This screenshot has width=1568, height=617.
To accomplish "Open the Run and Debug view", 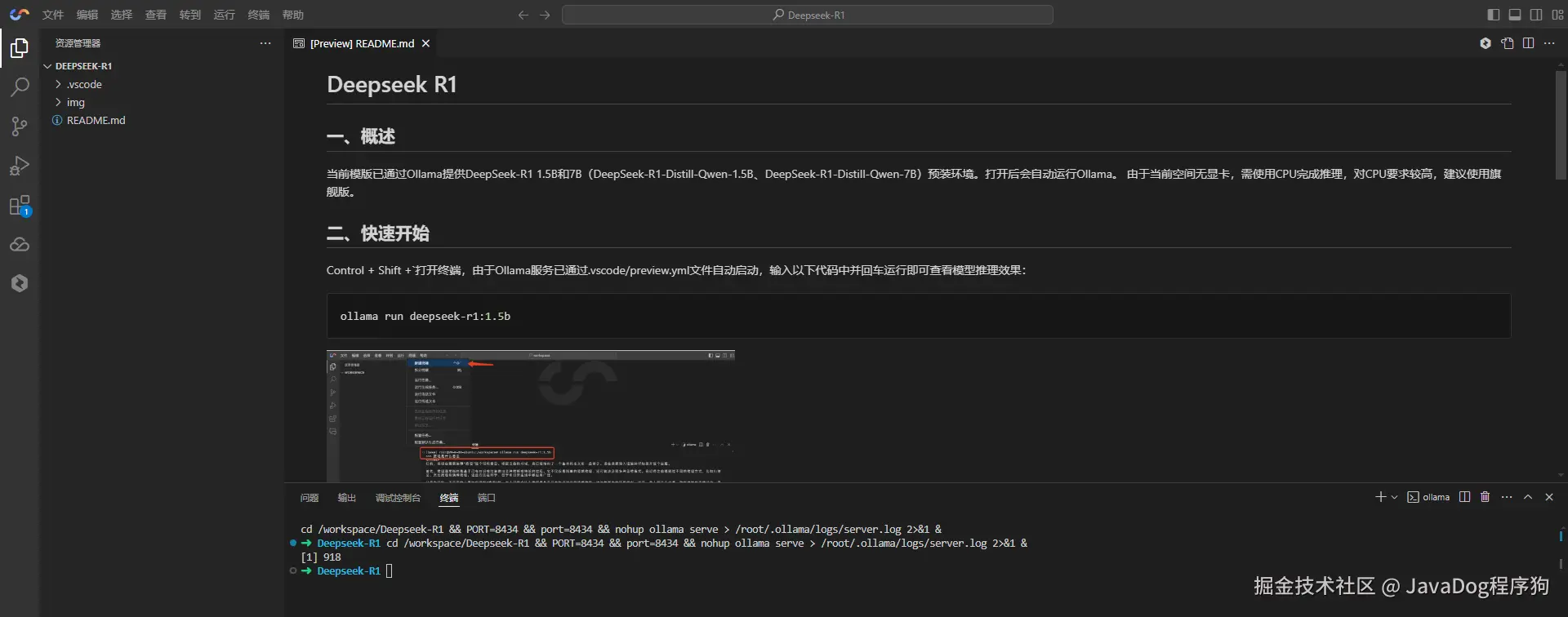I will click(20, 166).
